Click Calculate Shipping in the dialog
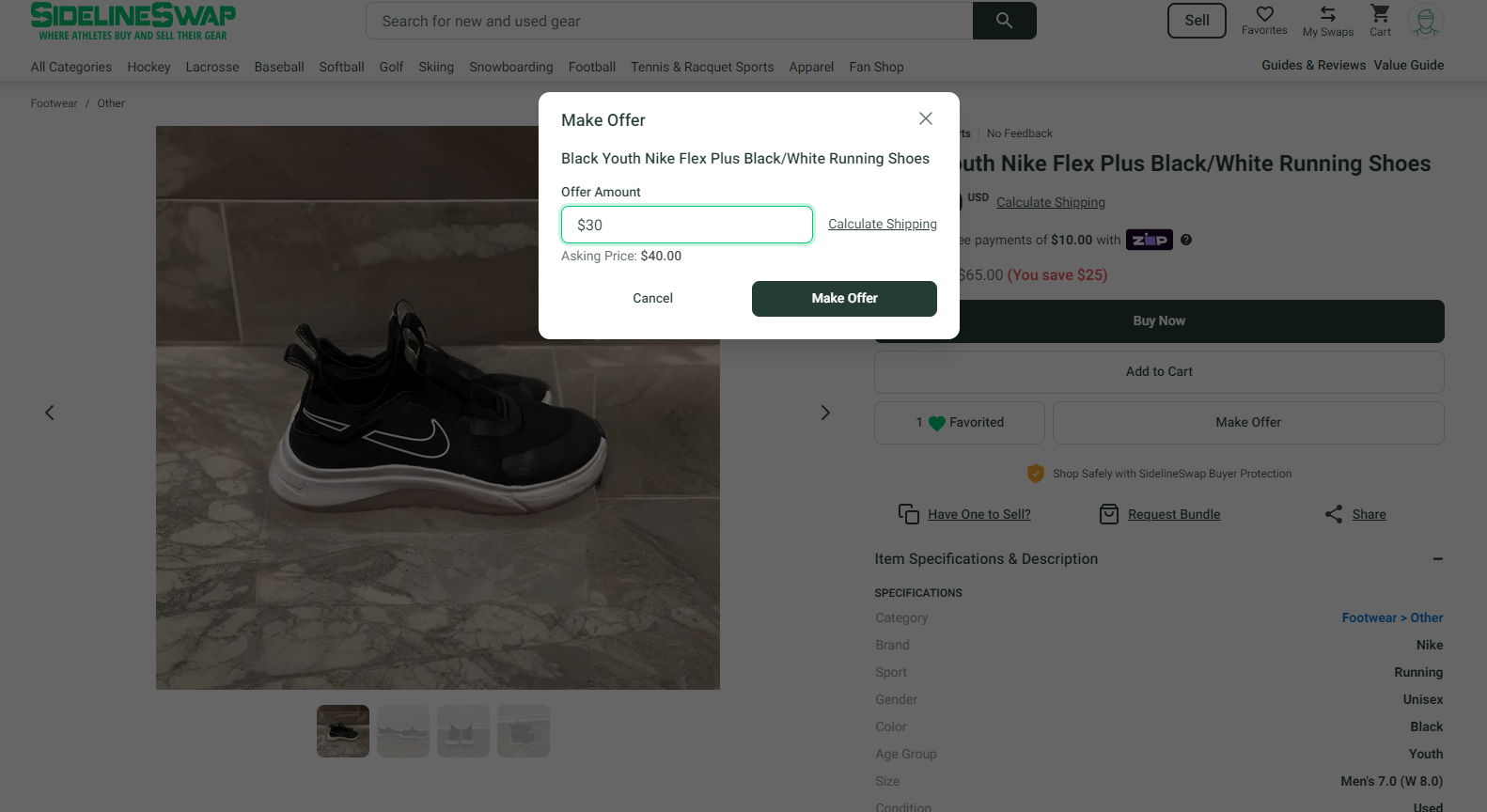Screen dimensions: 1487x812 883,224
